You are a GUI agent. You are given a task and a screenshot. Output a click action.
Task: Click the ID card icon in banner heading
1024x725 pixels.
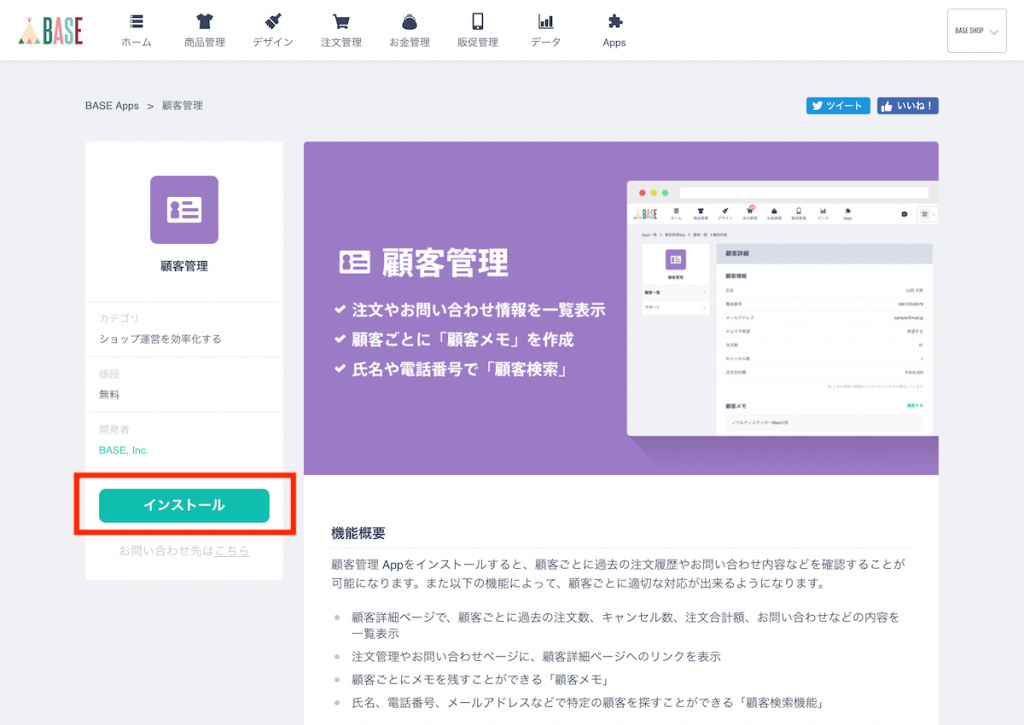(355, 263)
